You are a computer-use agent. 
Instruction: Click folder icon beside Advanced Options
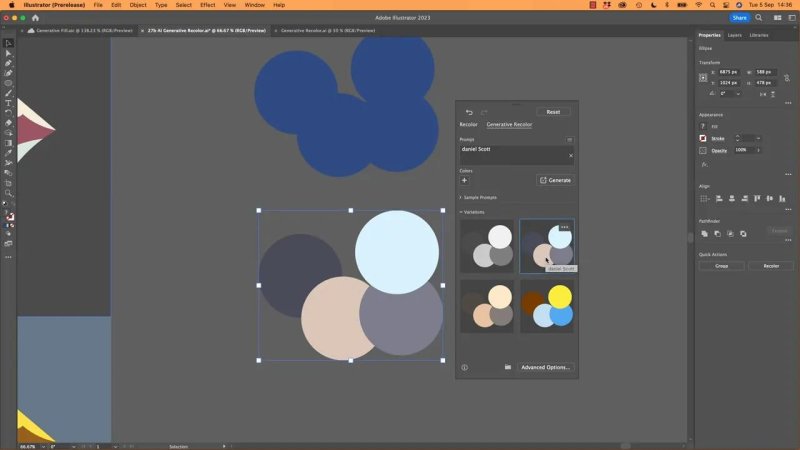point(508,367)
